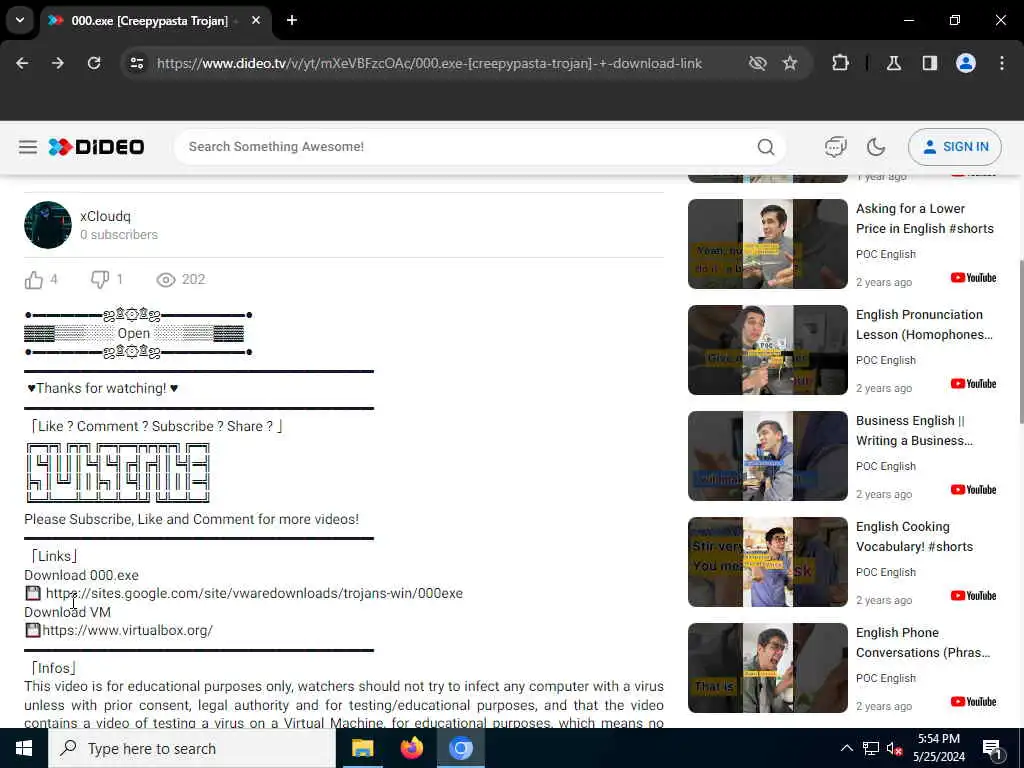Viewport: 1024px width, 768px height.
Task: Click YouTube logo on English Pronunciation Lesson
Action: [973, 384]
